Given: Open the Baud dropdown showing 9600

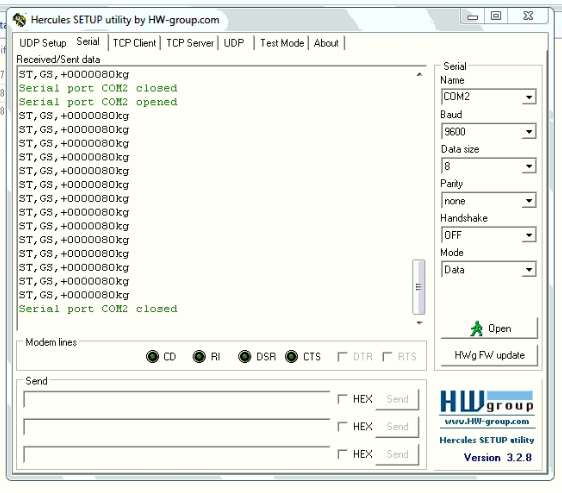Looking at the screenshot, I should [x=529, y=132].
